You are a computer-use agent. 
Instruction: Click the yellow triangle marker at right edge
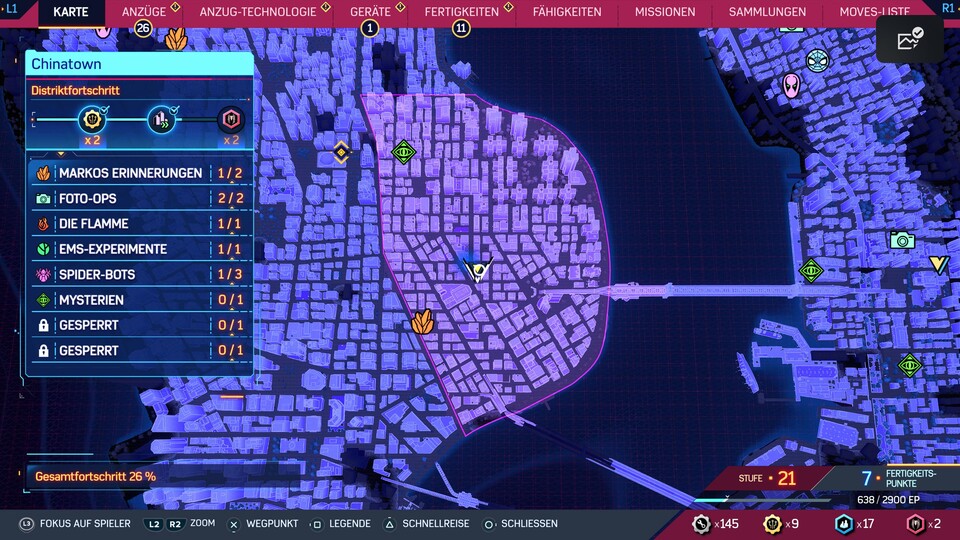click(939, 264)
